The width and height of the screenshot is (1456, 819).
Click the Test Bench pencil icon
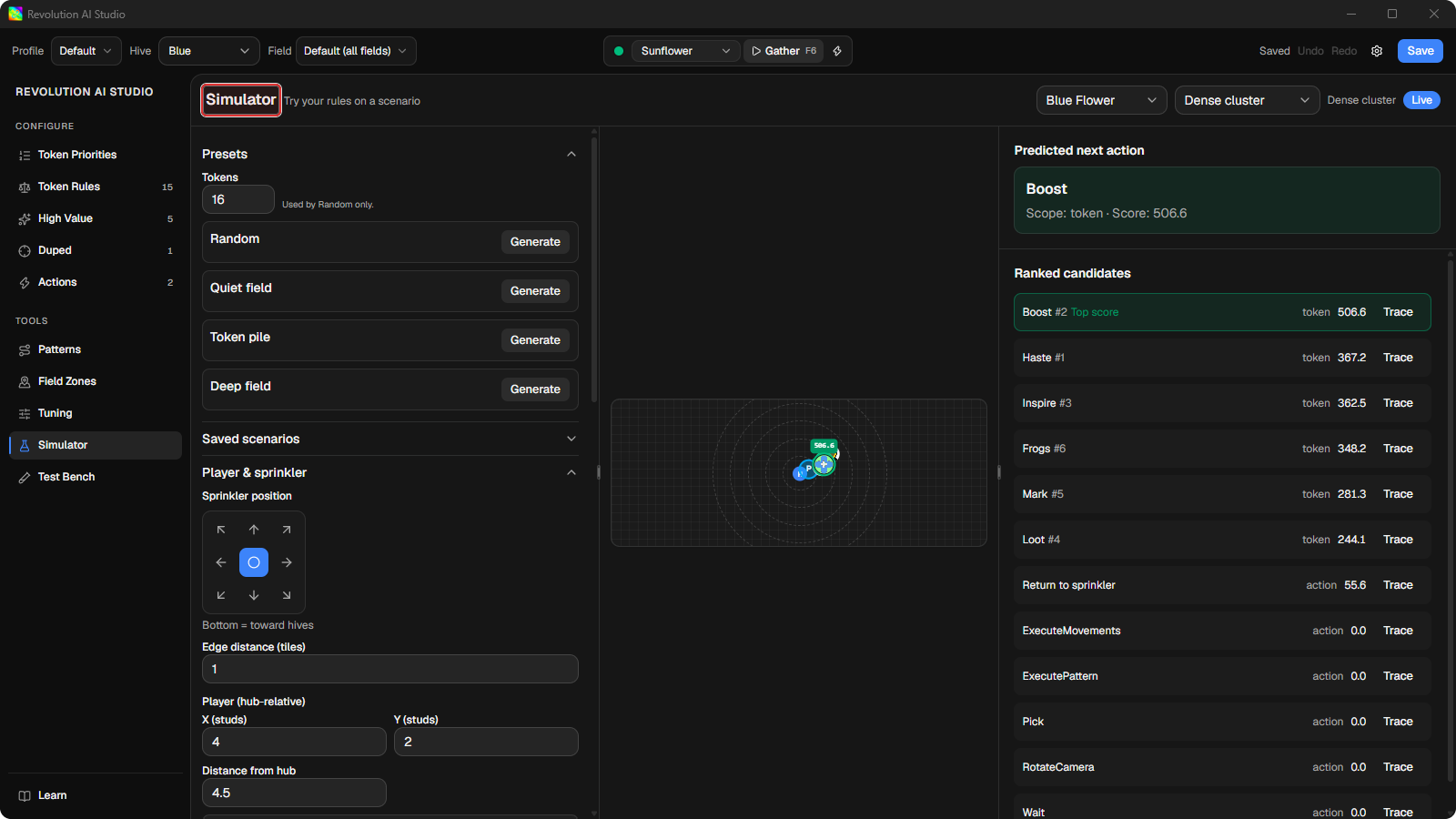[25, 478]
